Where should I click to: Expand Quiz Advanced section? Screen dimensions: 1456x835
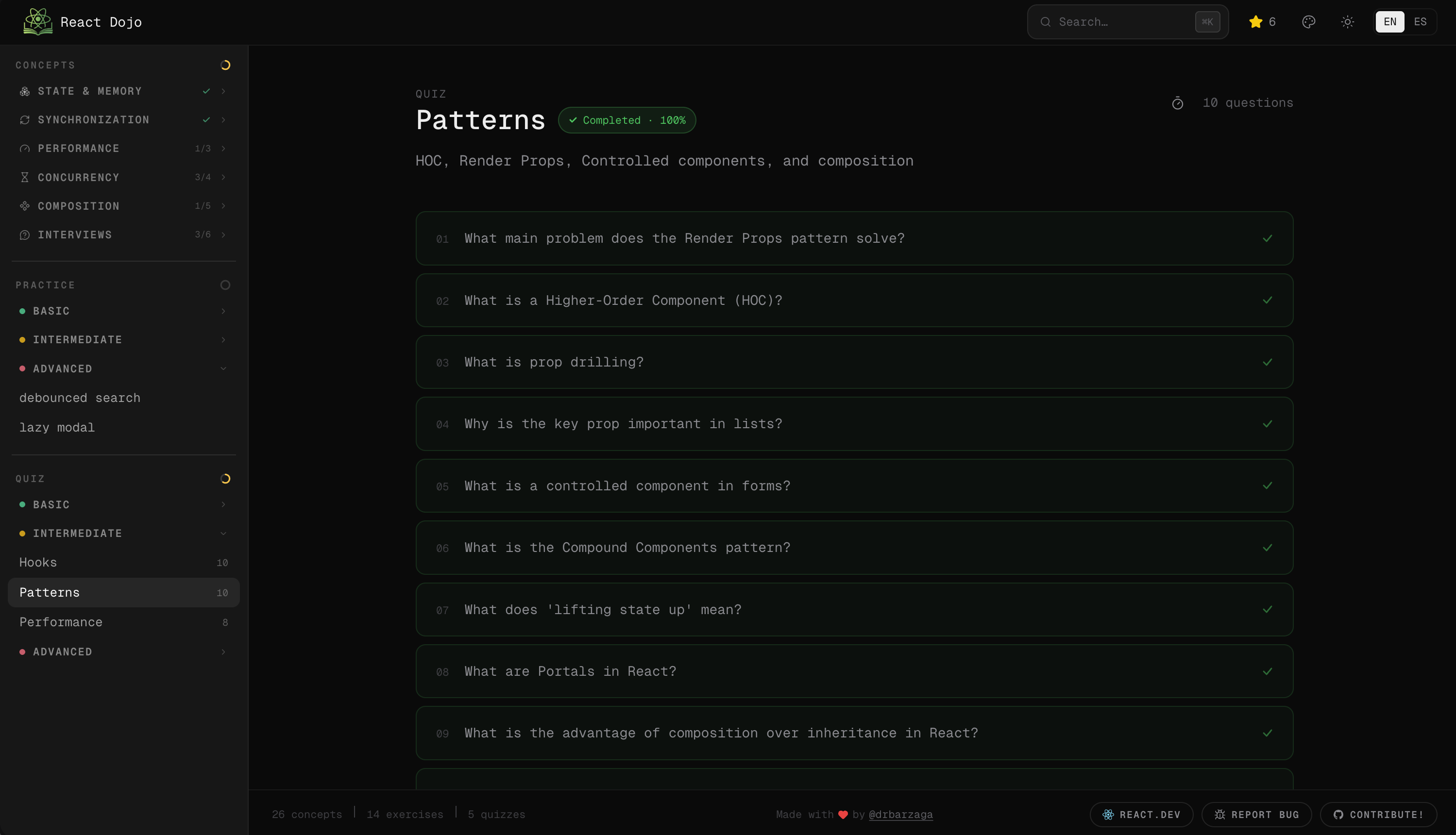coord(123,652)
